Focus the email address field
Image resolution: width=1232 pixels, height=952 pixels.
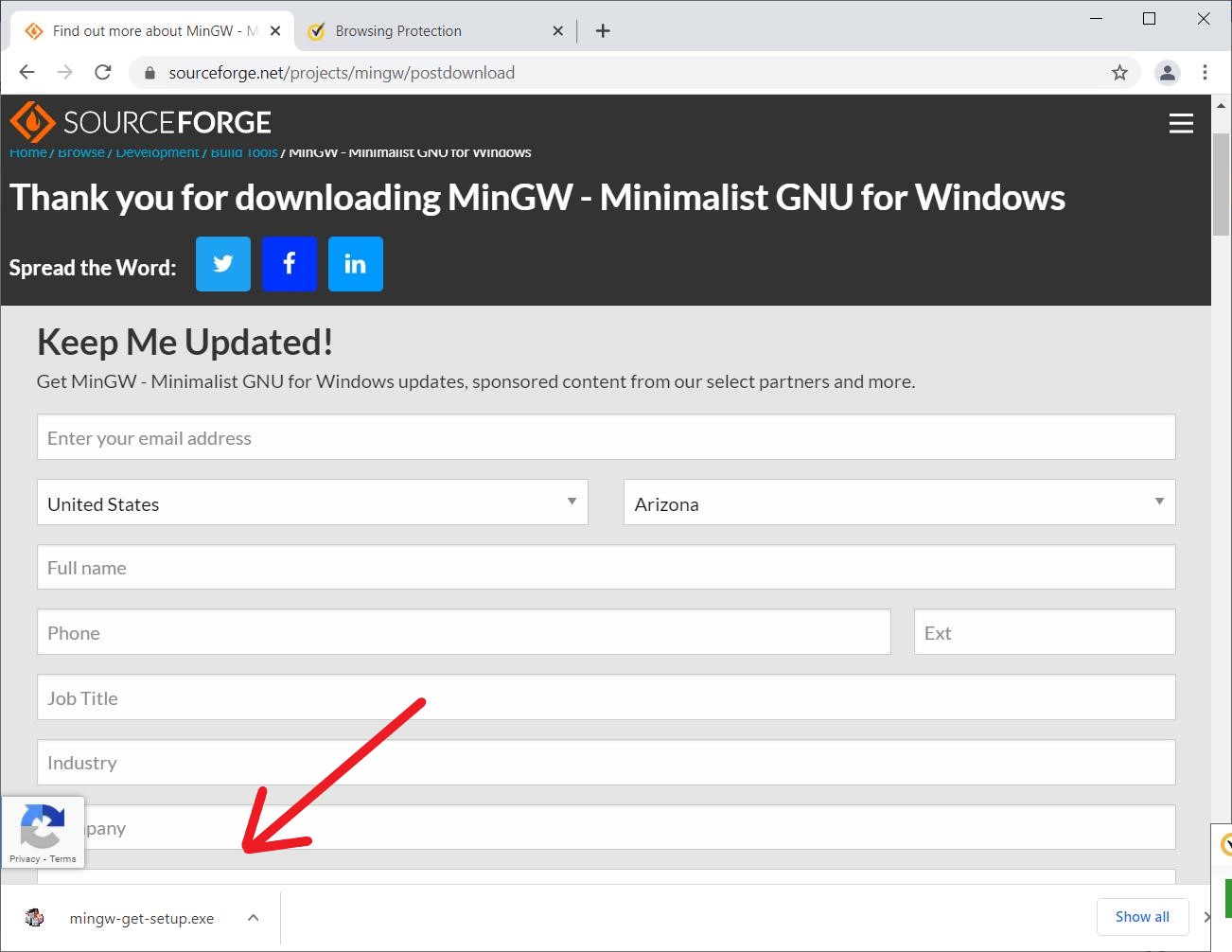[606, 437]
